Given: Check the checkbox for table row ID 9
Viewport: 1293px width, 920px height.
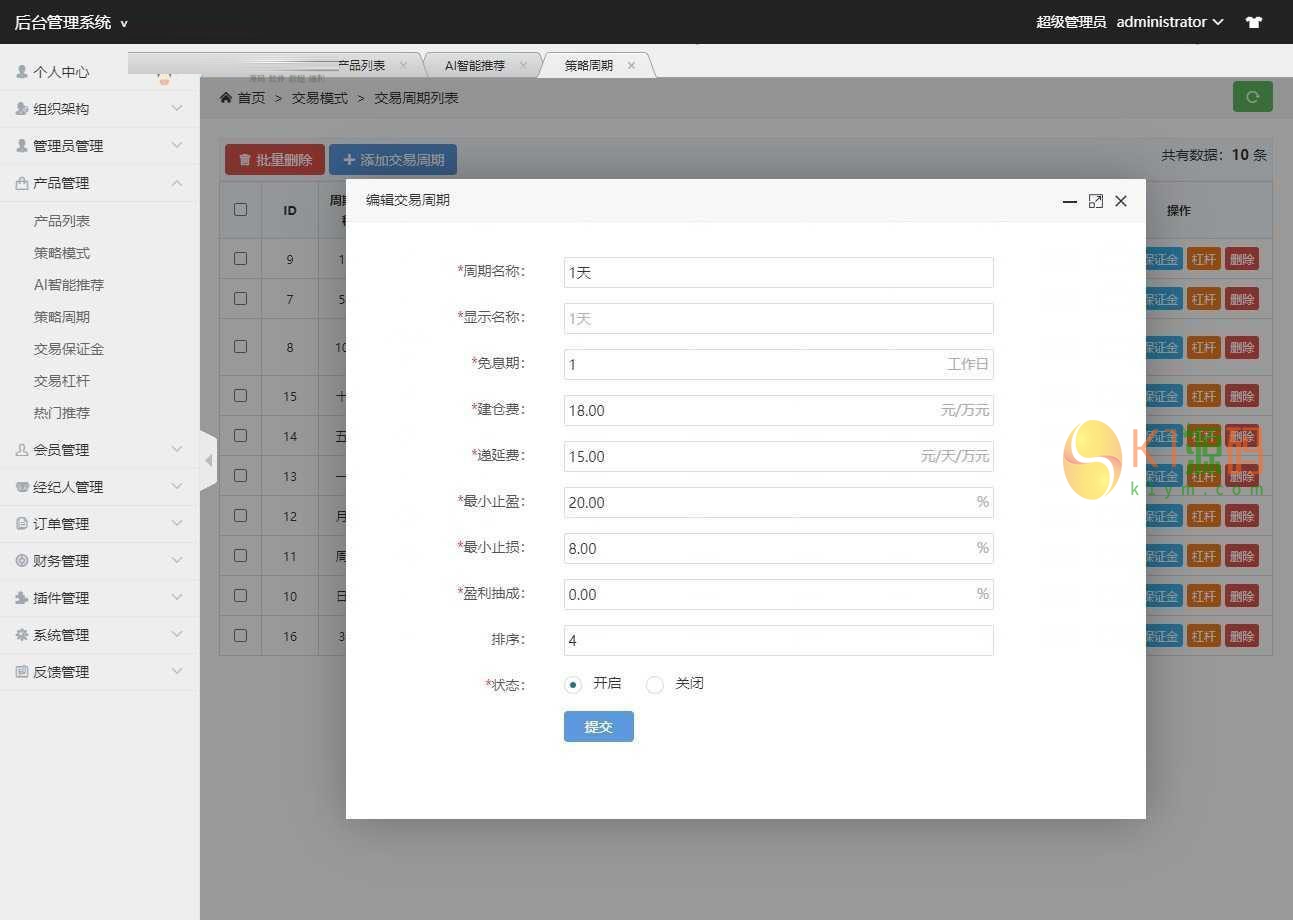Looking at the screenshot, I should 240,258.
